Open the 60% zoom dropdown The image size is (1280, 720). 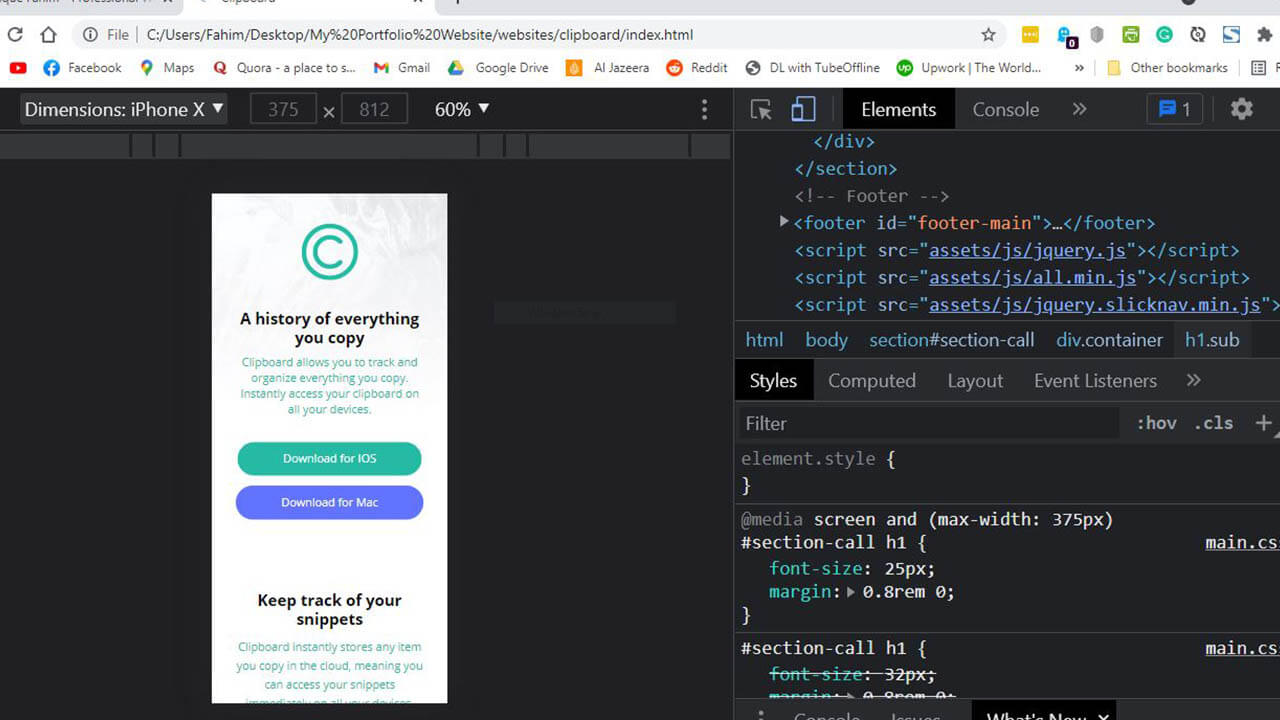coord(462,109)
